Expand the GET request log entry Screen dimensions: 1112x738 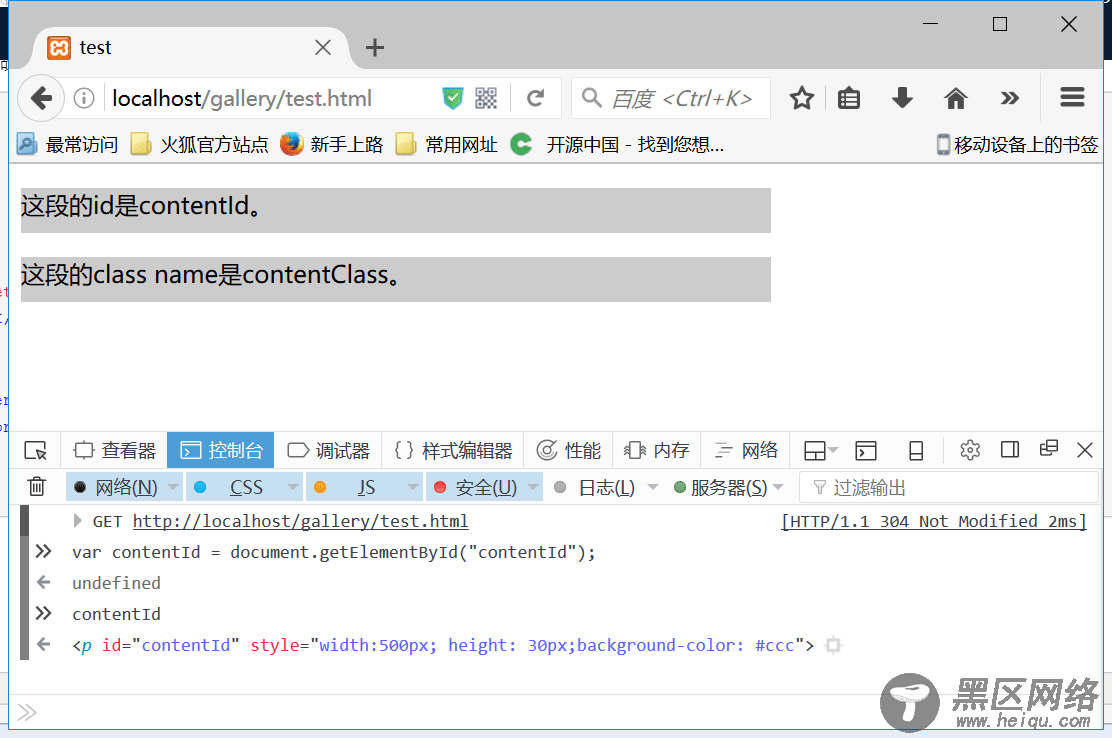77,521
